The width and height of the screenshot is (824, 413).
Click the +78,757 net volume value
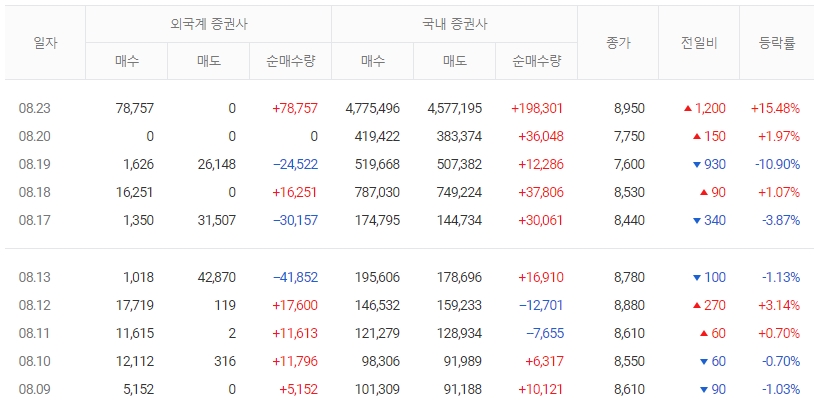tap(295, 108)
